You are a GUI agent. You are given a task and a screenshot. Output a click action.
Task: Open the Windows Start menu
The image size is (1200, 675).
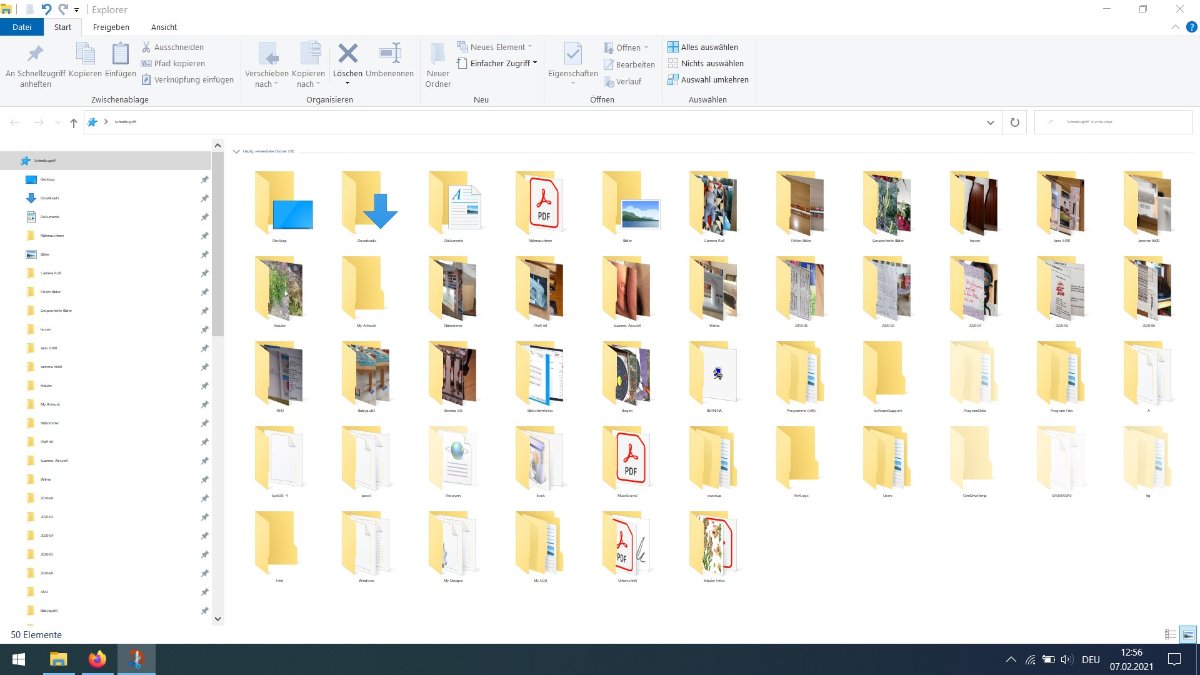[x=18, y=659]
